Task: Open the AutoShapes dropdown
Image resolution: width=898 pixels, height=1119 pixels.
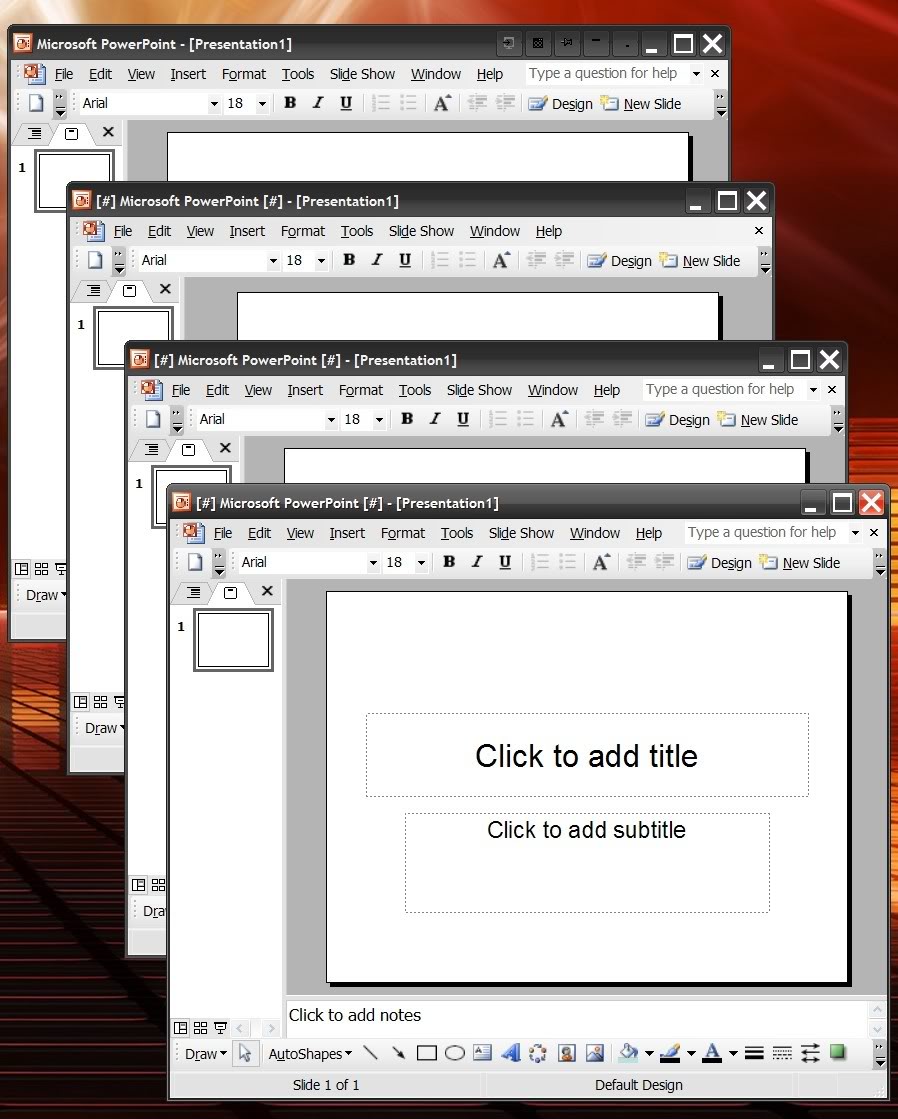Action: point(310,1054)
